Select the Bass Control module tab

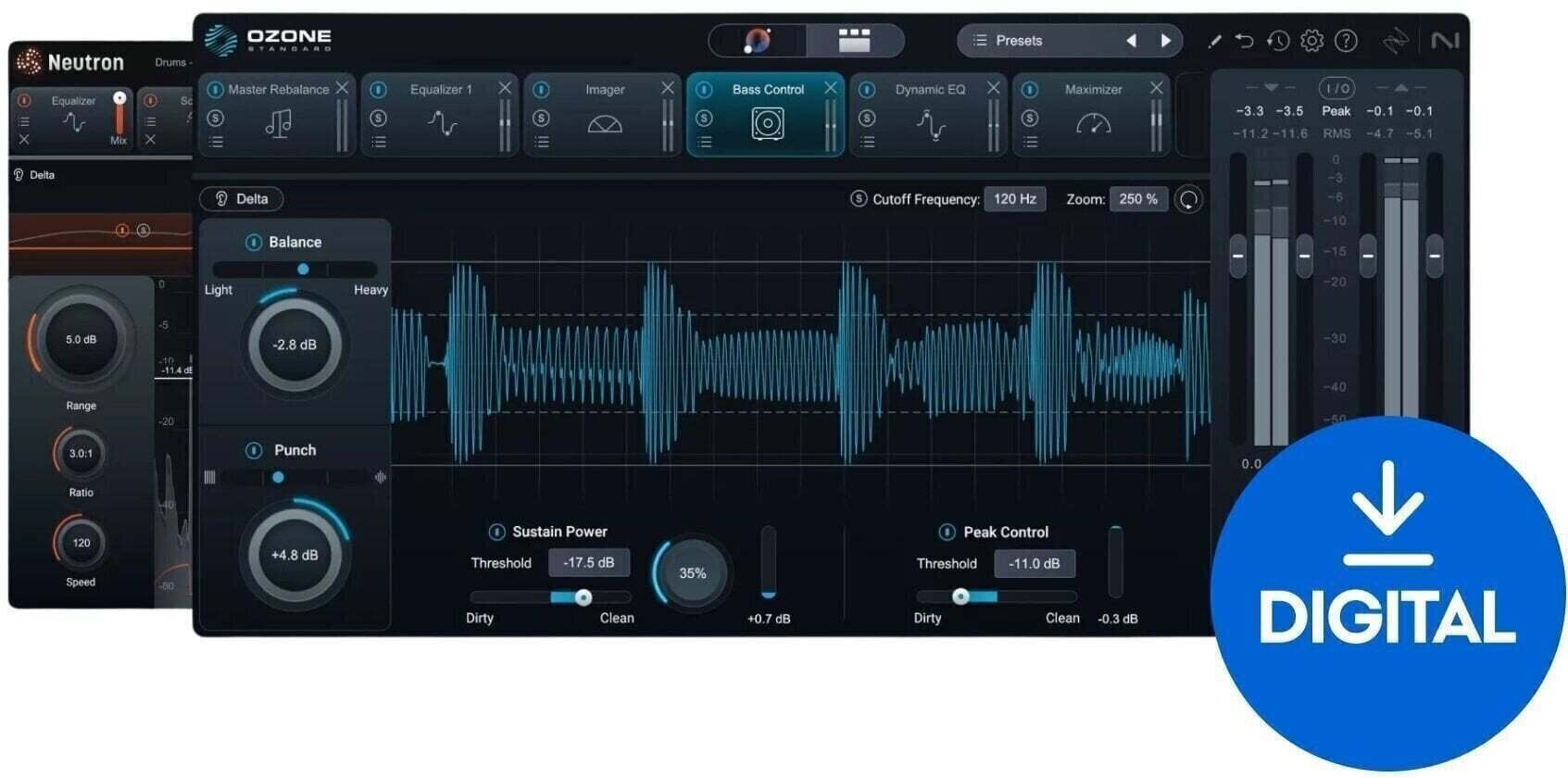pos(766,115)
